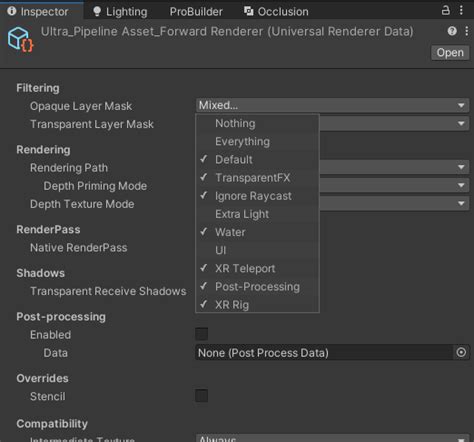Enable the Post-processing Enabled checkbox
Viewport: 474px width, 442px height.
202,334
